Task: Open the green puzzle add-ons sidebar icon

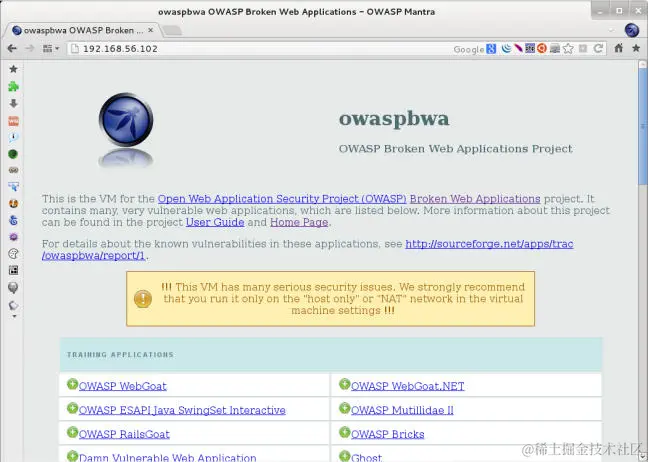Action: (x=13, y=86)
